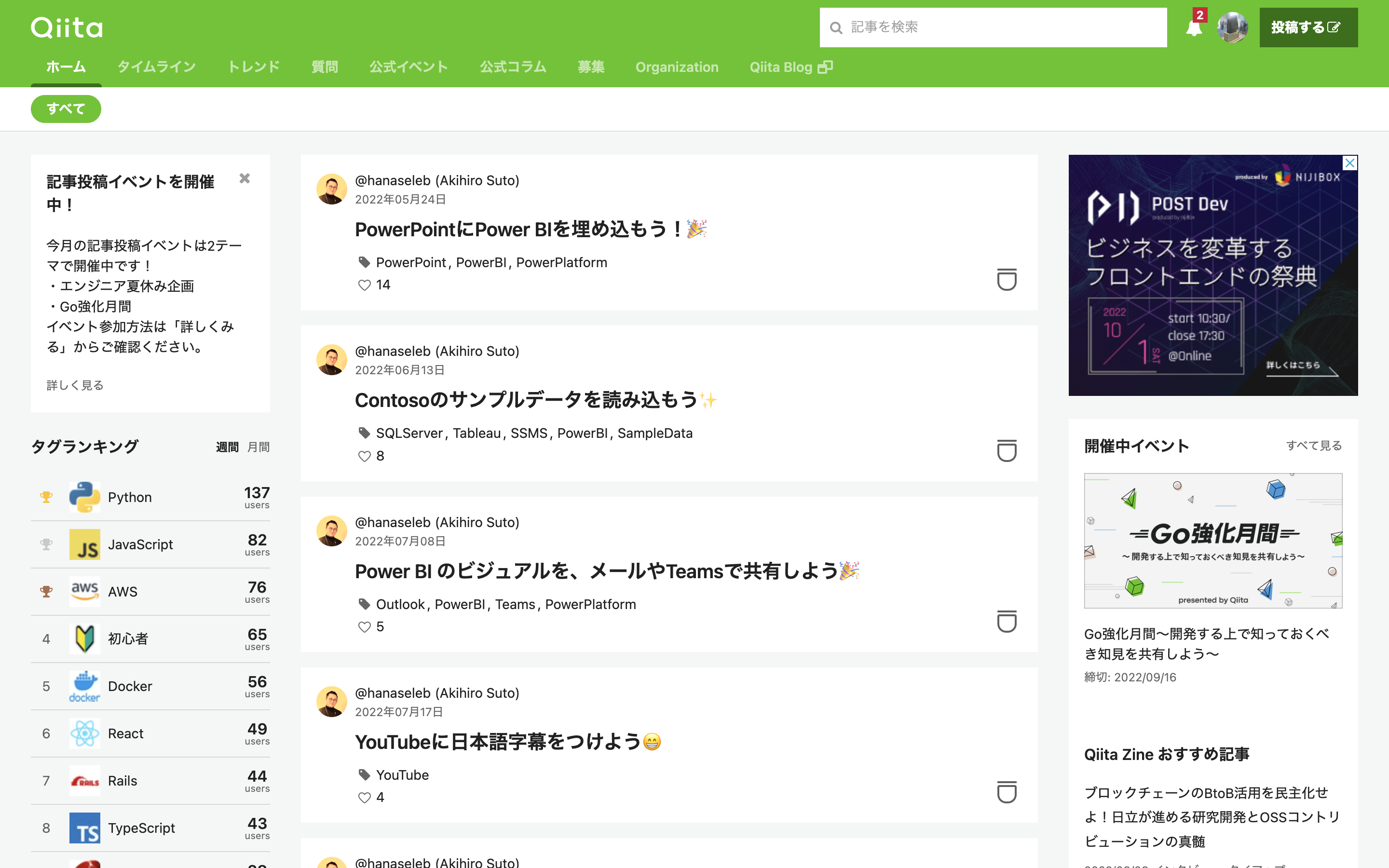
Task: Click the TypeScript TS logo
Action: point(84,828)
